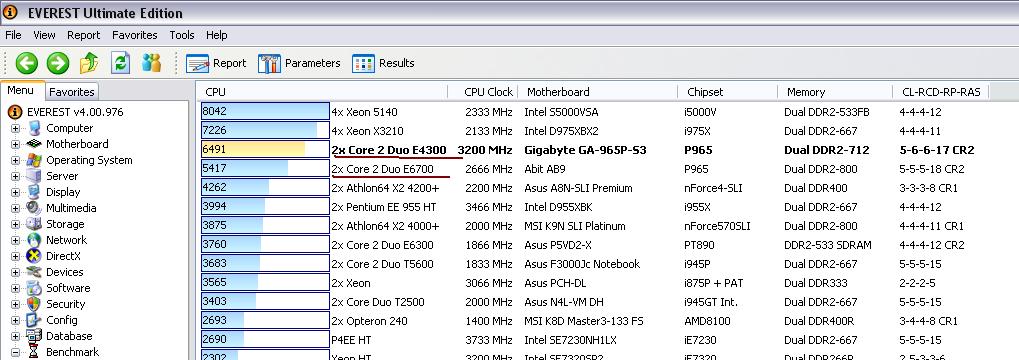
Task: Click the two-people users toolbar icon
Action: (151, 63)
